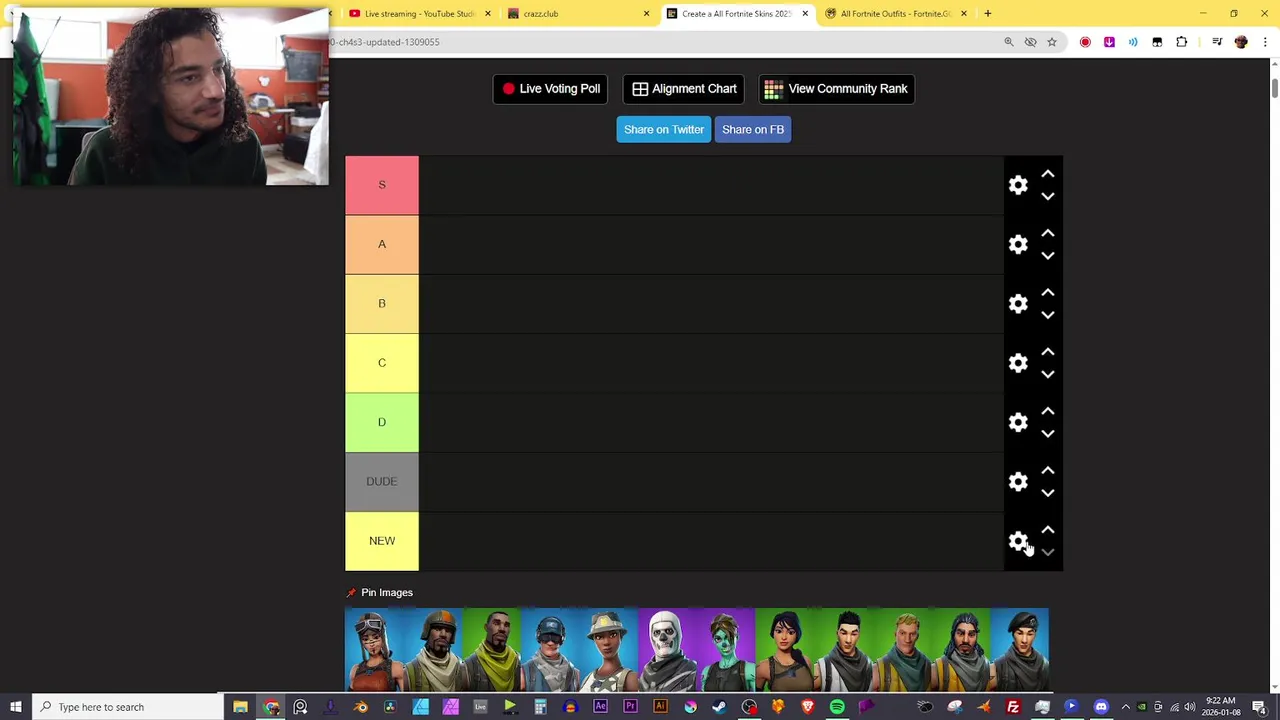Move the S tier row up

pos(1047,174)
